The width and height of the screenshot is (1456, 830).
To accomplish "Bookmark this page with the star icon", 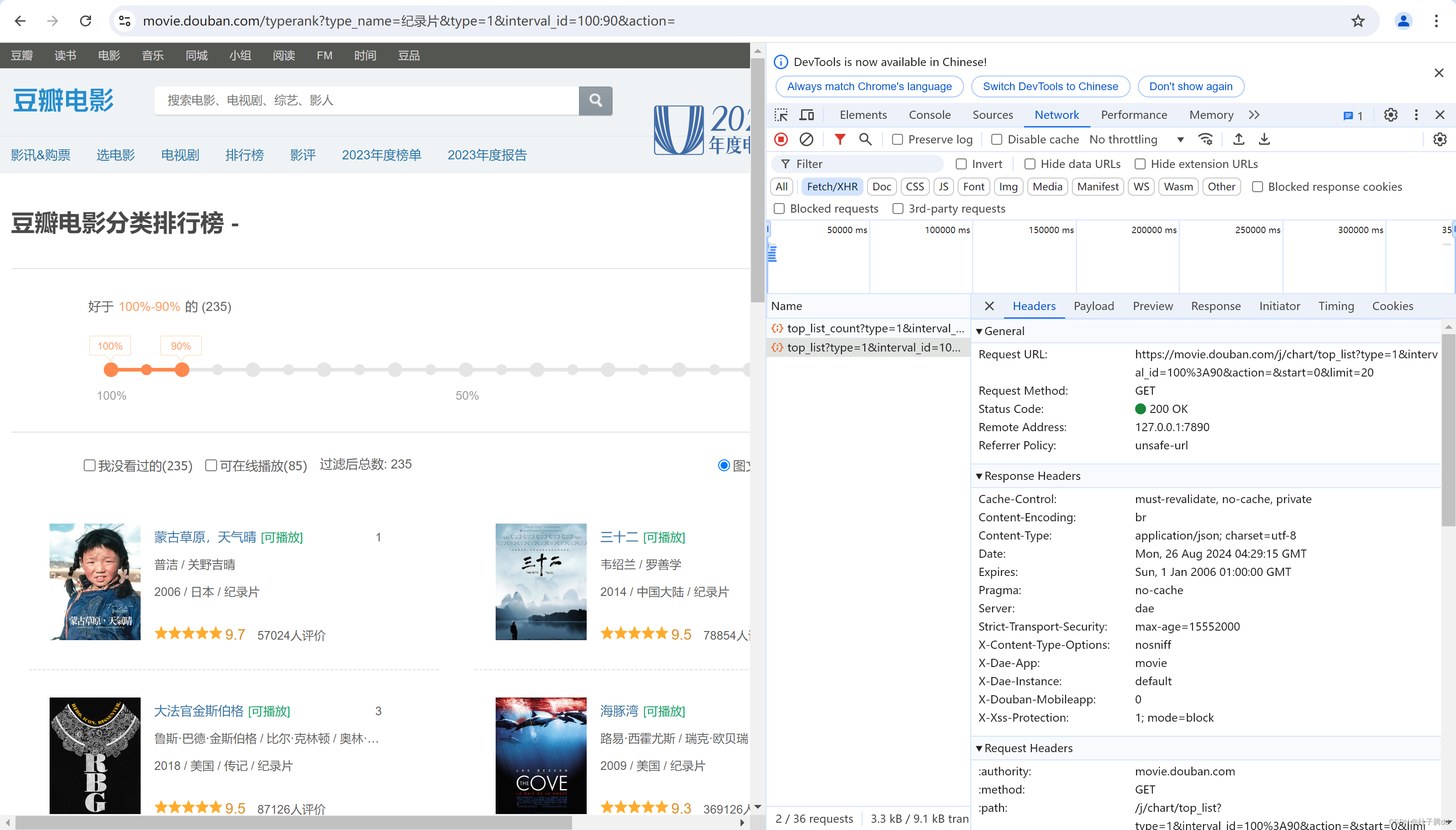I will [1358, 21].
